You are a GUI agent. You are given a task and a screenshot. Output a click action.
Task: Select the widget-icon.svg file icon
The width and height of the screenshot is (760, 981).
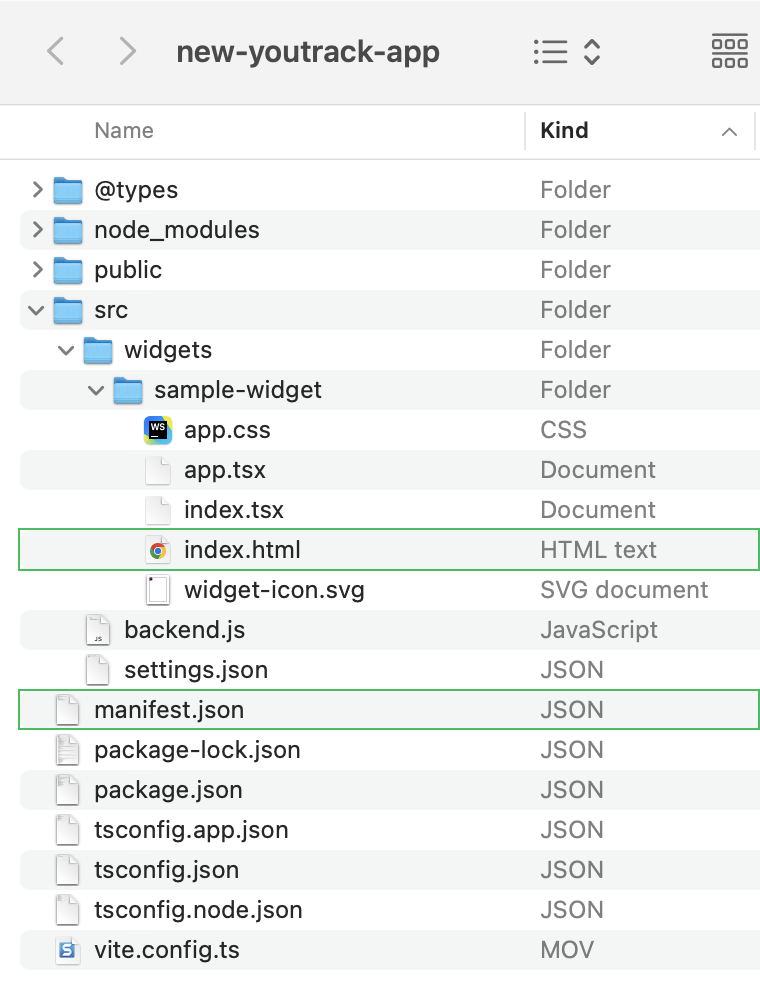click(x=158, y=590)
